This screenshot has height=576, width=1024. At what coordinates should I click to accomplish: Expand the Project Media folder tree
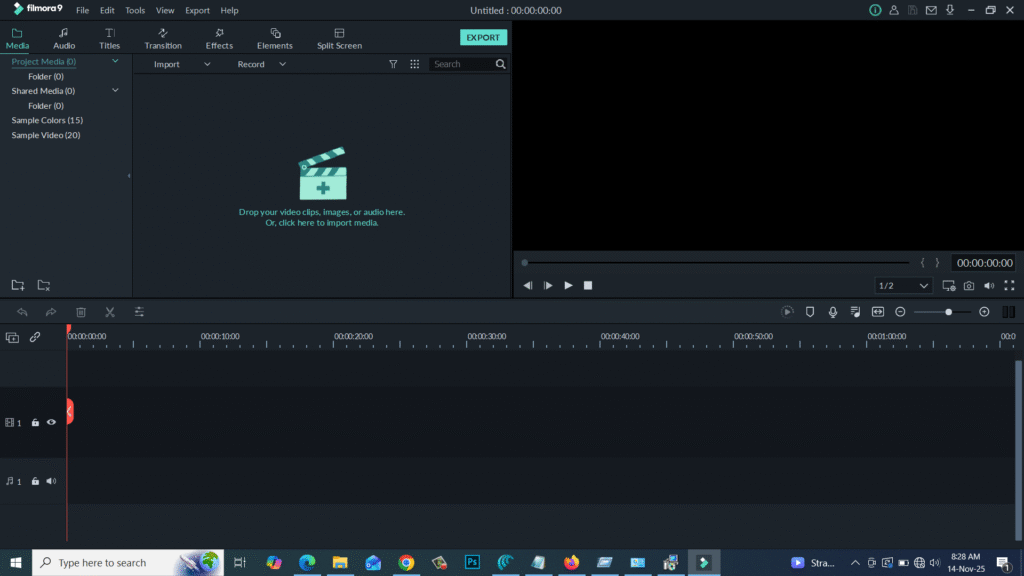(116, 61)
